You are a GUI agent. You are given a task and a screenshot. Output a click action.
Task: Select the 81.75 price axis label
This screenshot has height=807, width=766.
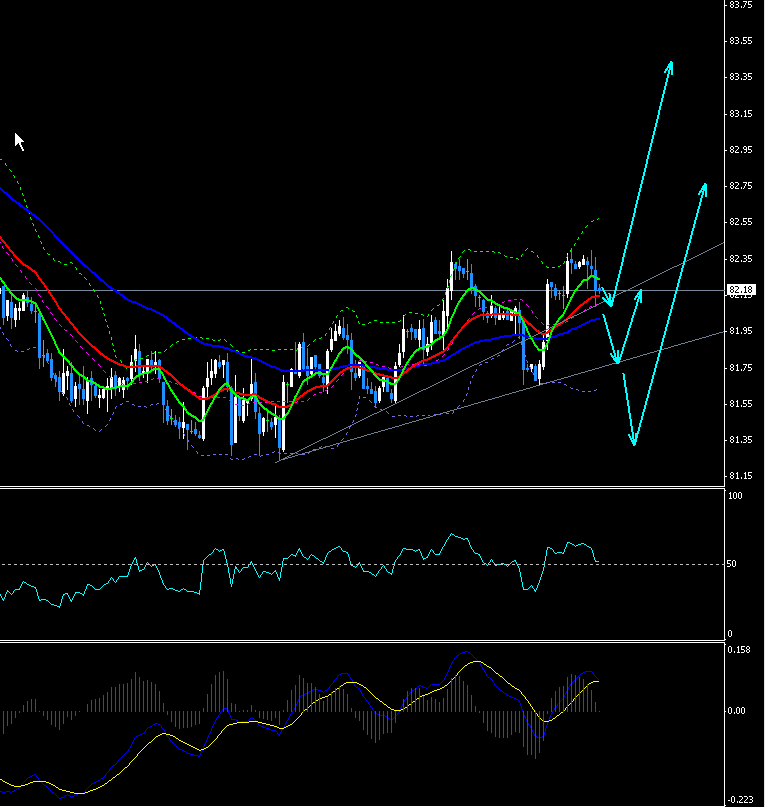740,368
